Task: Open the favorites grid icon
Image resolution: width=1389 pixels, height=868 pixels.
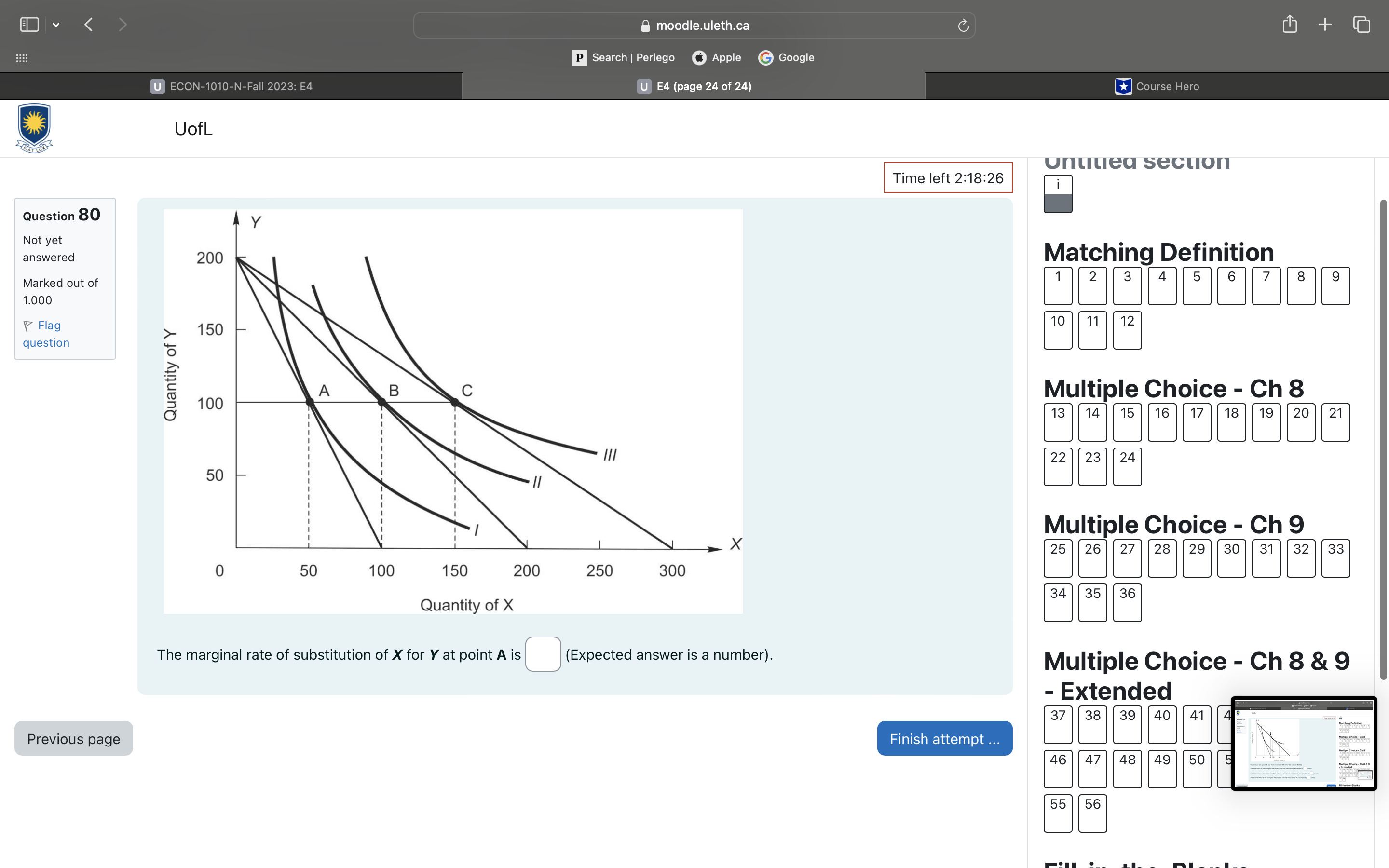Action: pos(22,58)
